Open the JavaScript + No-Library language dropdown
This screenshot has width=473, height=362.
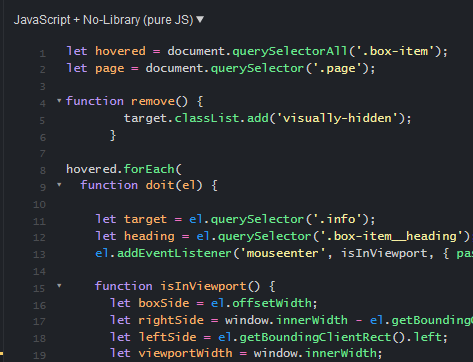[109, 20]
